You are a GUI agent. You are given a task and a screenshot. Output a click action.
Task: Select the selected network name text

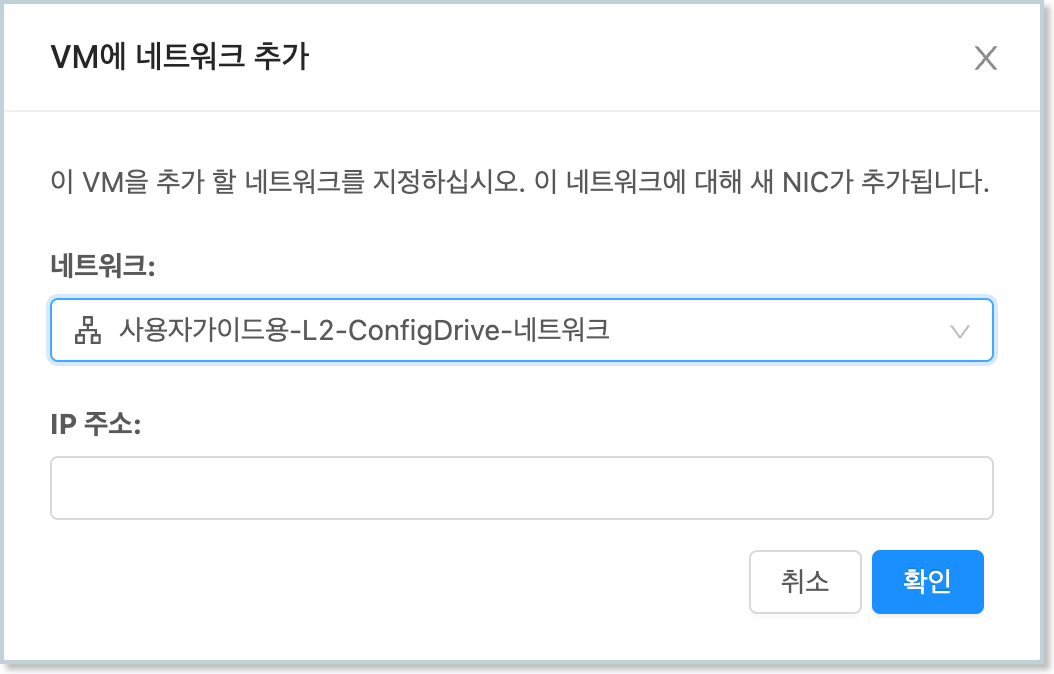click(364, 330)
